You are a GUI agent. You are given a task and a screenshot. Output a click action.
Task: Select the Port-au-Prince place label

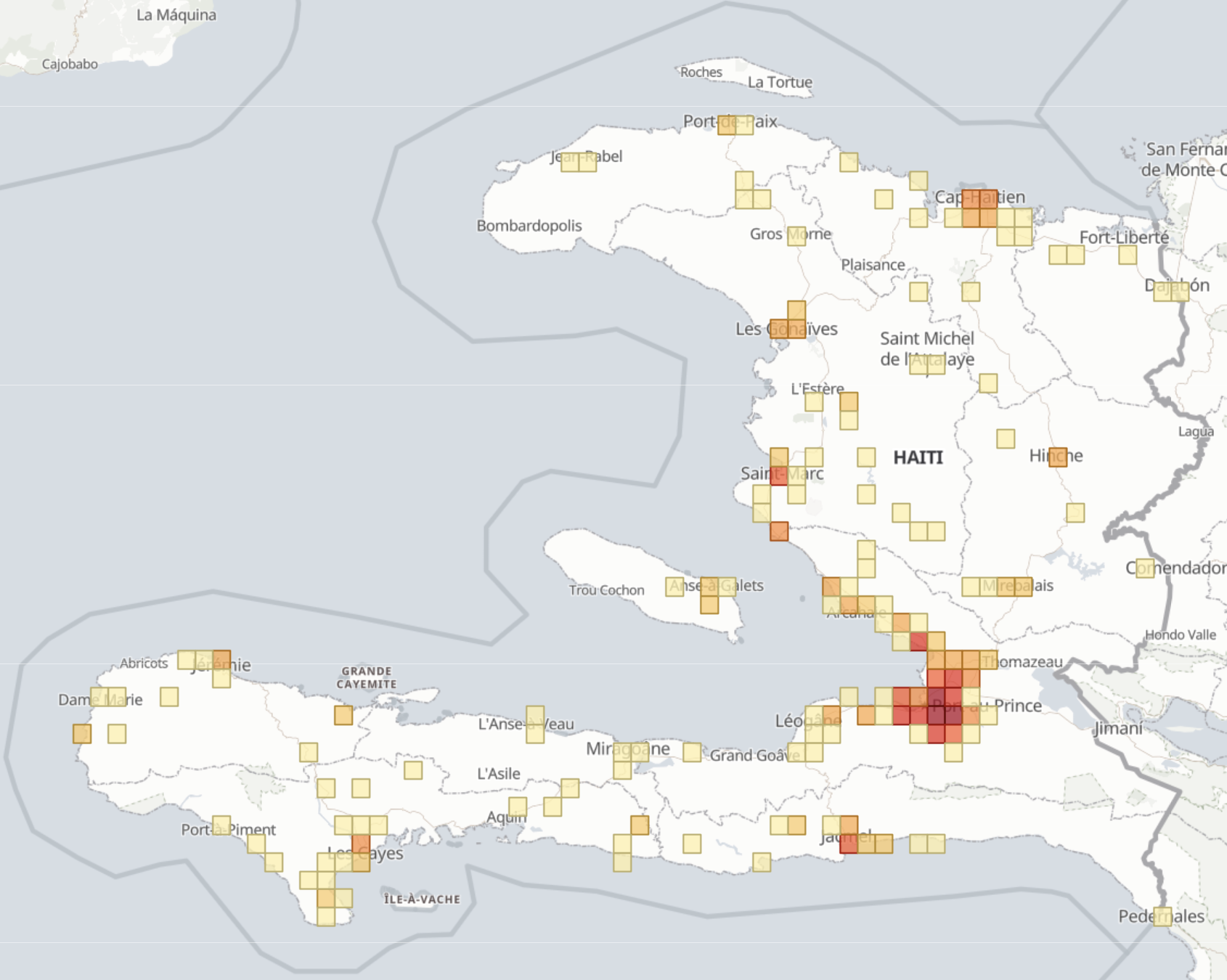click(989, 705)
